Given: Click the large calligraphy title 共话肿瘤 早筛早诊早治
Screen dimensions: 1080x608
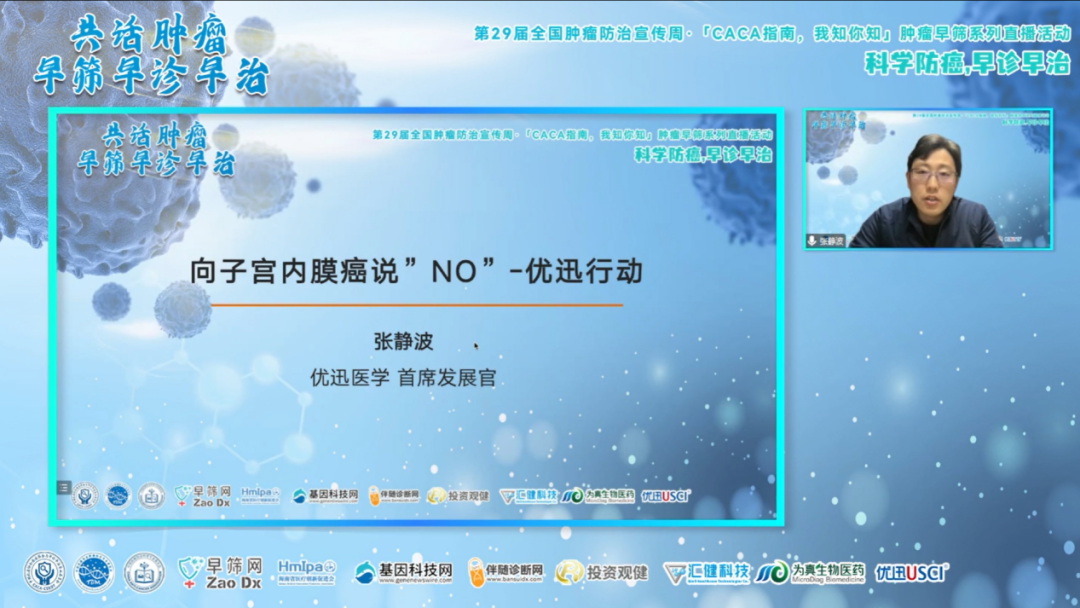Looking at the screenshot, I should (152, 56).
